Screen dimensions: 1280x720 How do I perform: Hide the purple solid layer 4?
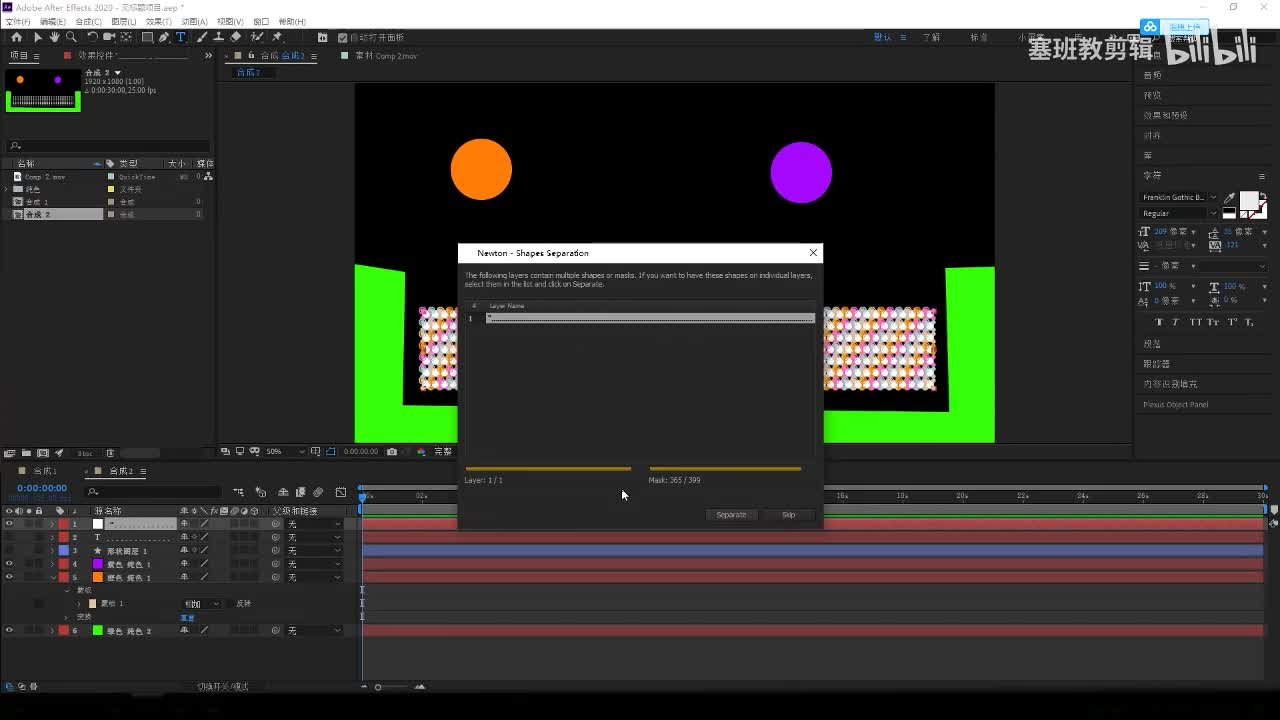coord(9,564)
